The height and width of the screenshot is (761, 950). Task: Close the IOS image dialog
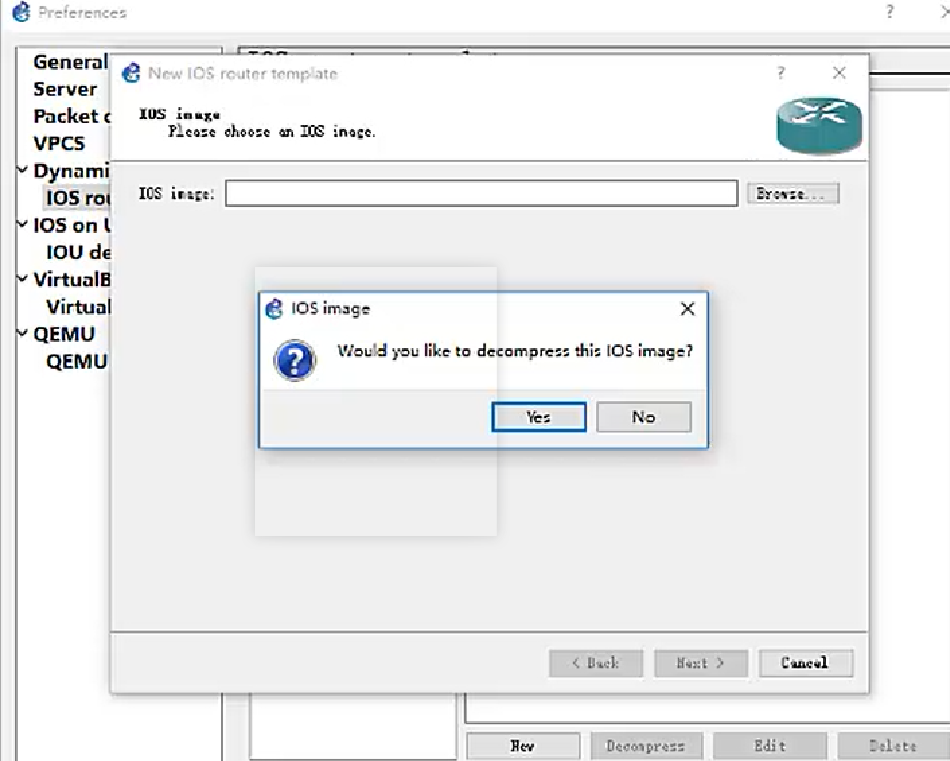click(687, 309)
